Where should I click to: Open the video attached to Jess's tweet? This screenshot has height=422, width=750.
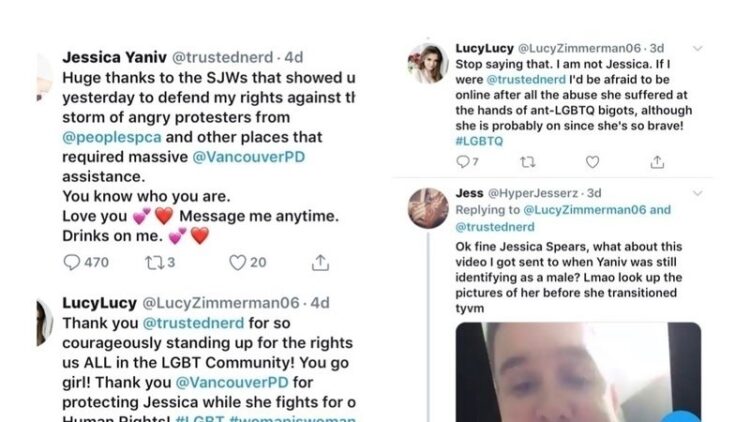pos(578,372)
